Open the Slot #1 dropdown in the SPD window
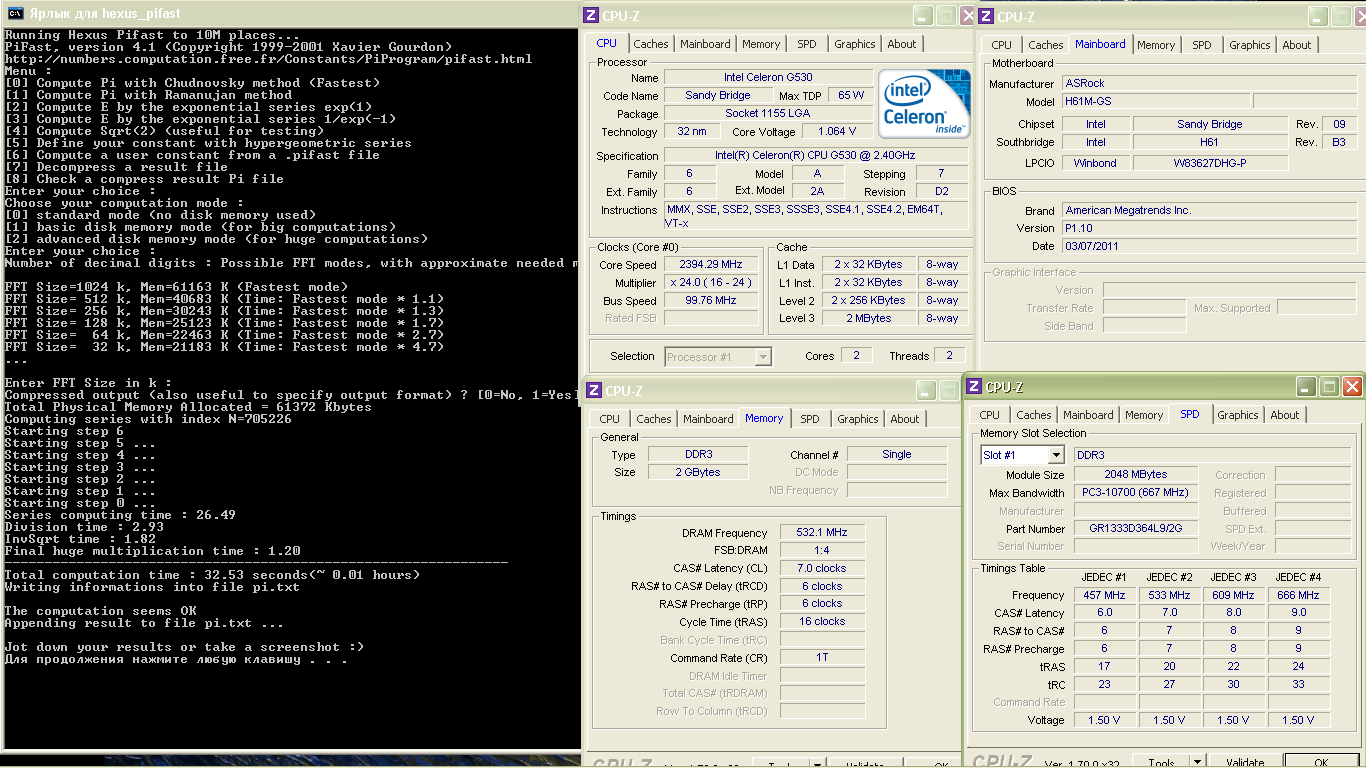 (x=1055, y=455)
